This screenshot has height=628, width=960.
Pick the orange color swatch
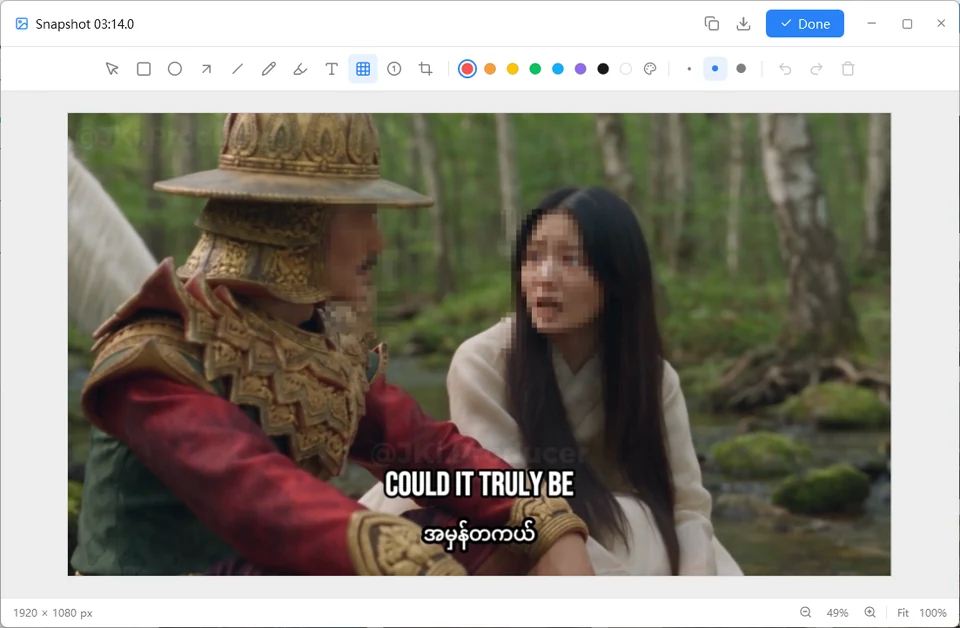coord(490,69)
